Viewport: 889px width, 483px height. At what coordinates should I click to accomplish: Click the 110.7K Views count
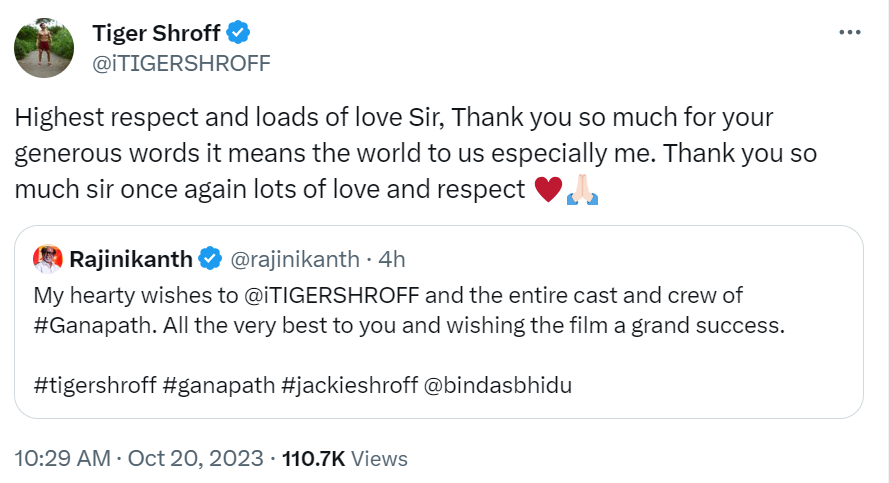tap(345, 459)
